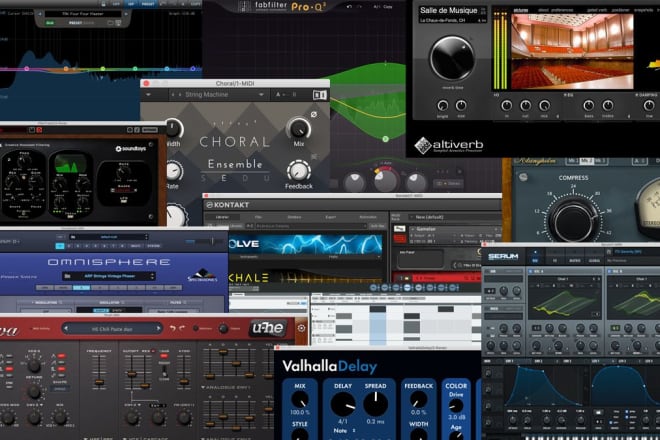Select the green node on Pro-Q curve bottom

coord(385,139)
